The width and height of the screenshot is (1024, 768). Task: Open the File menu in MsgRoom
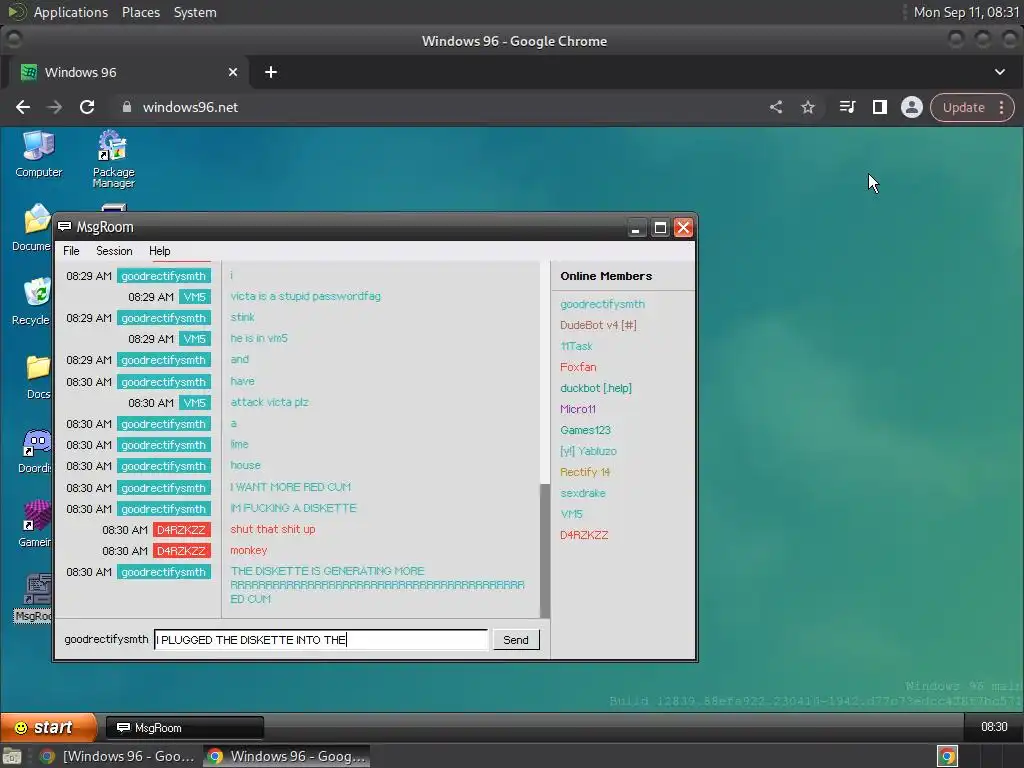[71, 251]
